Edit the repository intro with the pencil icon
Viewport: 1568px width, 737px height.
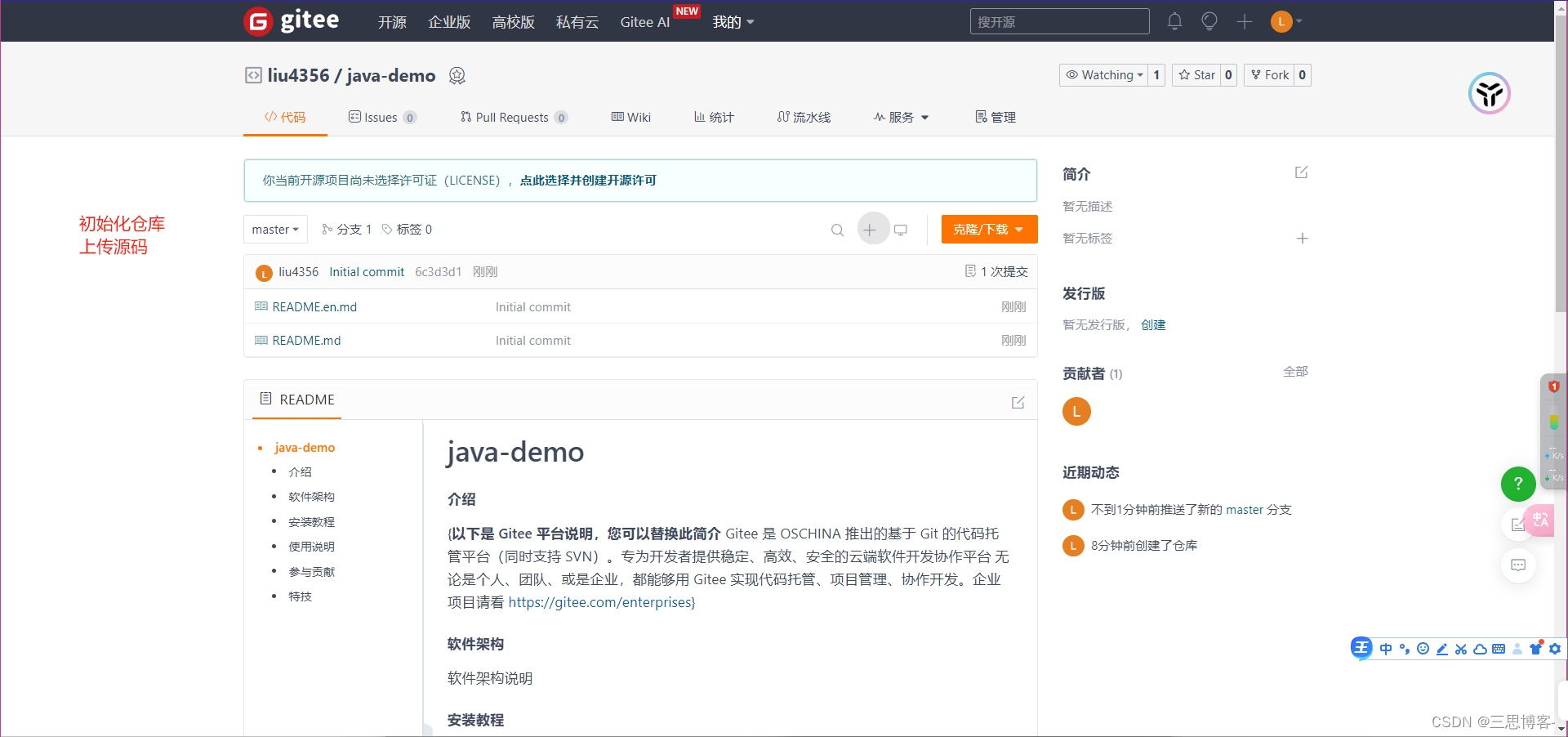(x=1302, y=172)
